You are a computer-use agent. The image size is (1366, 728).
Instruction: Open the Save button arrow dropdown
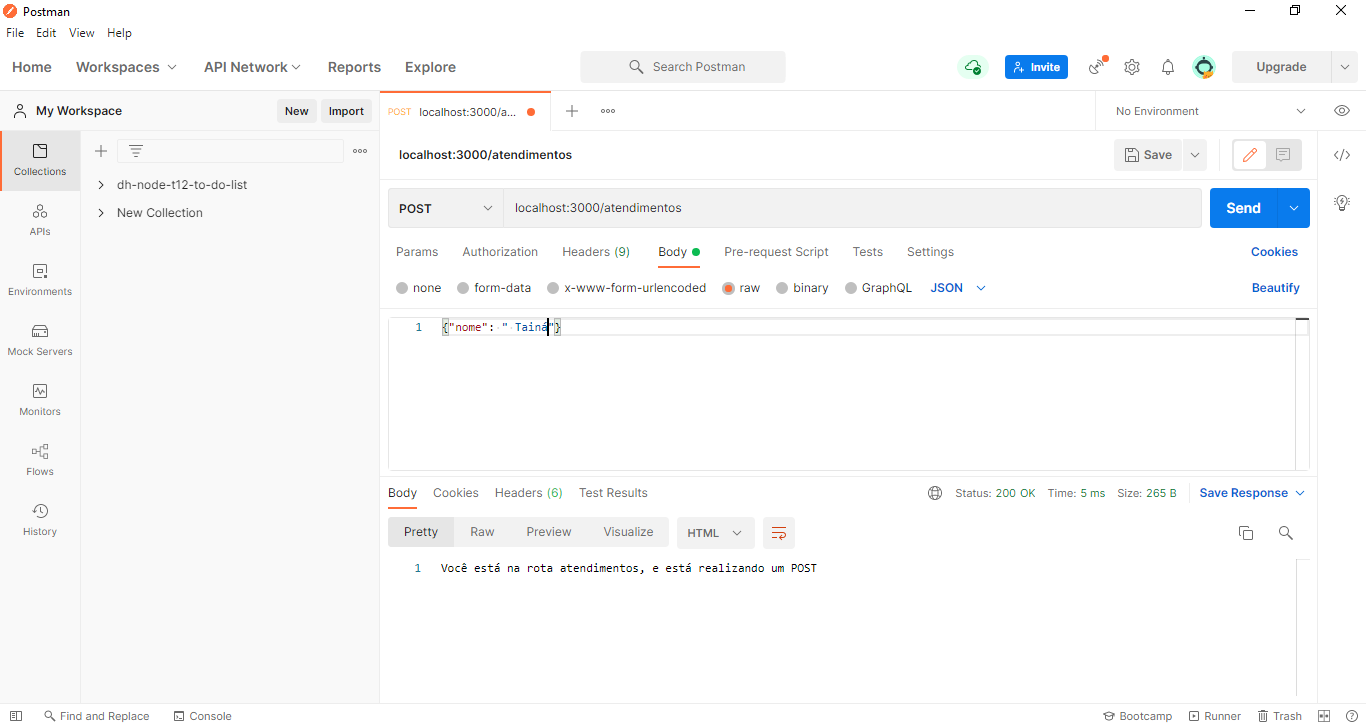[x=1194, y=155]
